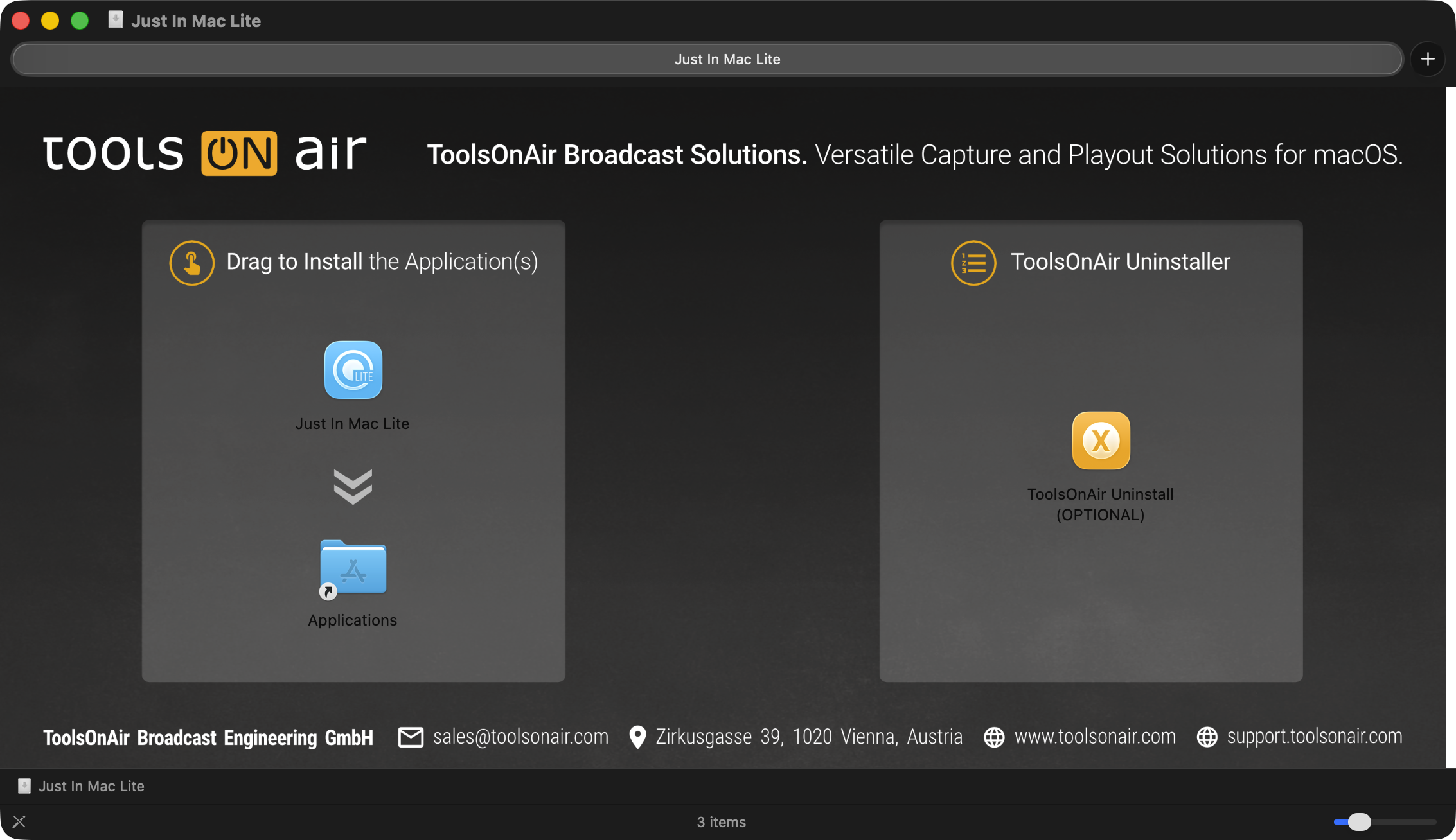Click the customize tools icon in status bar
This screenshot has height=840, width=1456.
[19, 821]
